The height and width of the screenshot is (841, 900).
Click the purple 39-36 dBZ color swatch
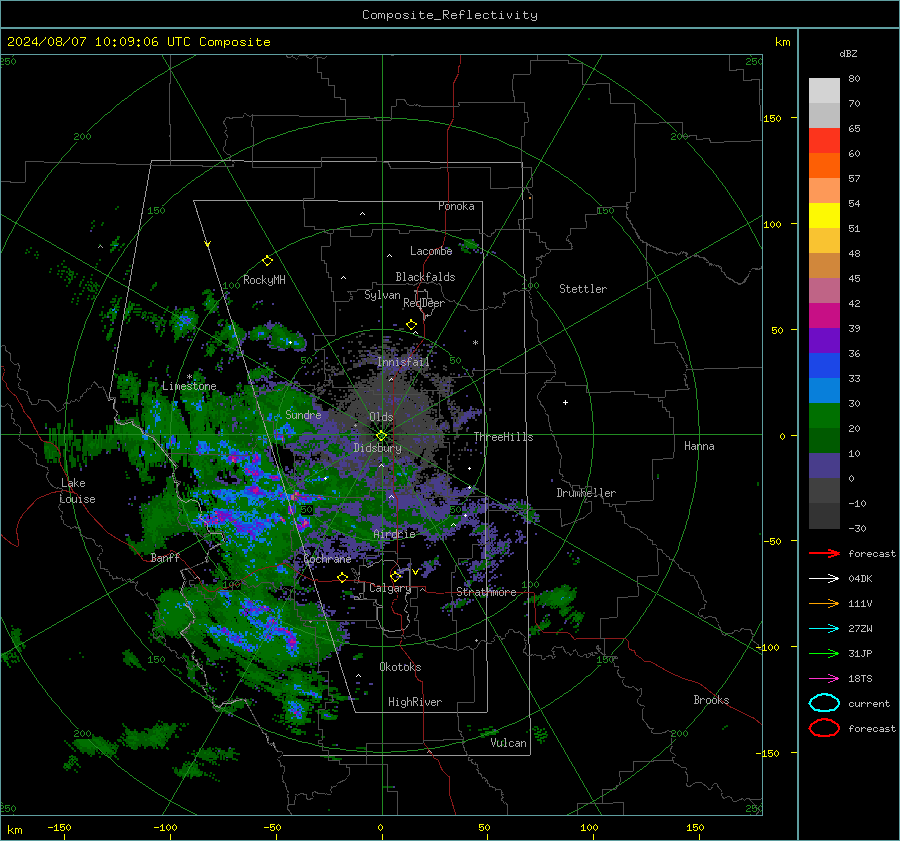pos(824,341)
